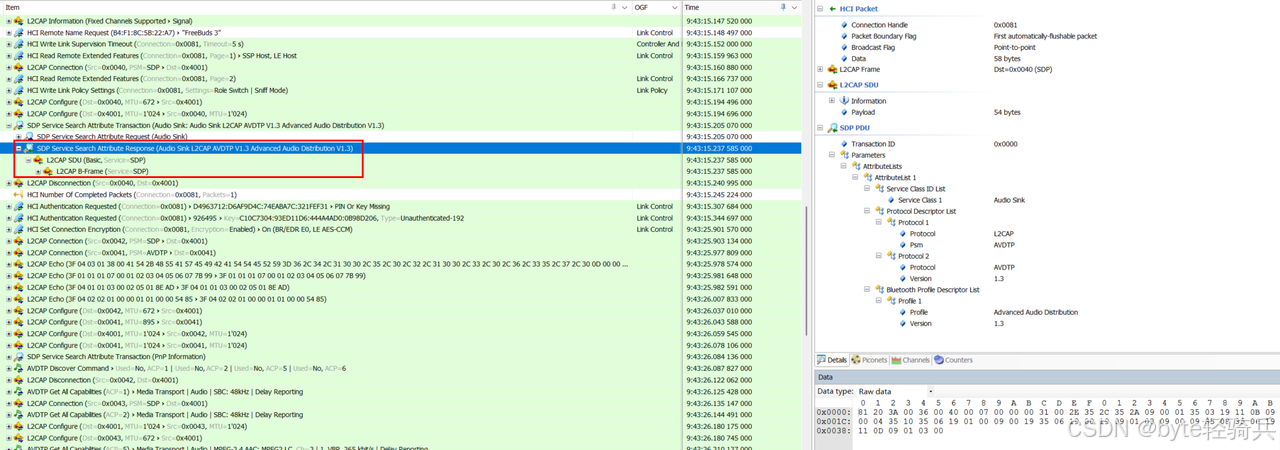This screenshot has height=450, width=1280.
Task: Click the 58 bytes Data value
Action: [x=1007, y=58]
